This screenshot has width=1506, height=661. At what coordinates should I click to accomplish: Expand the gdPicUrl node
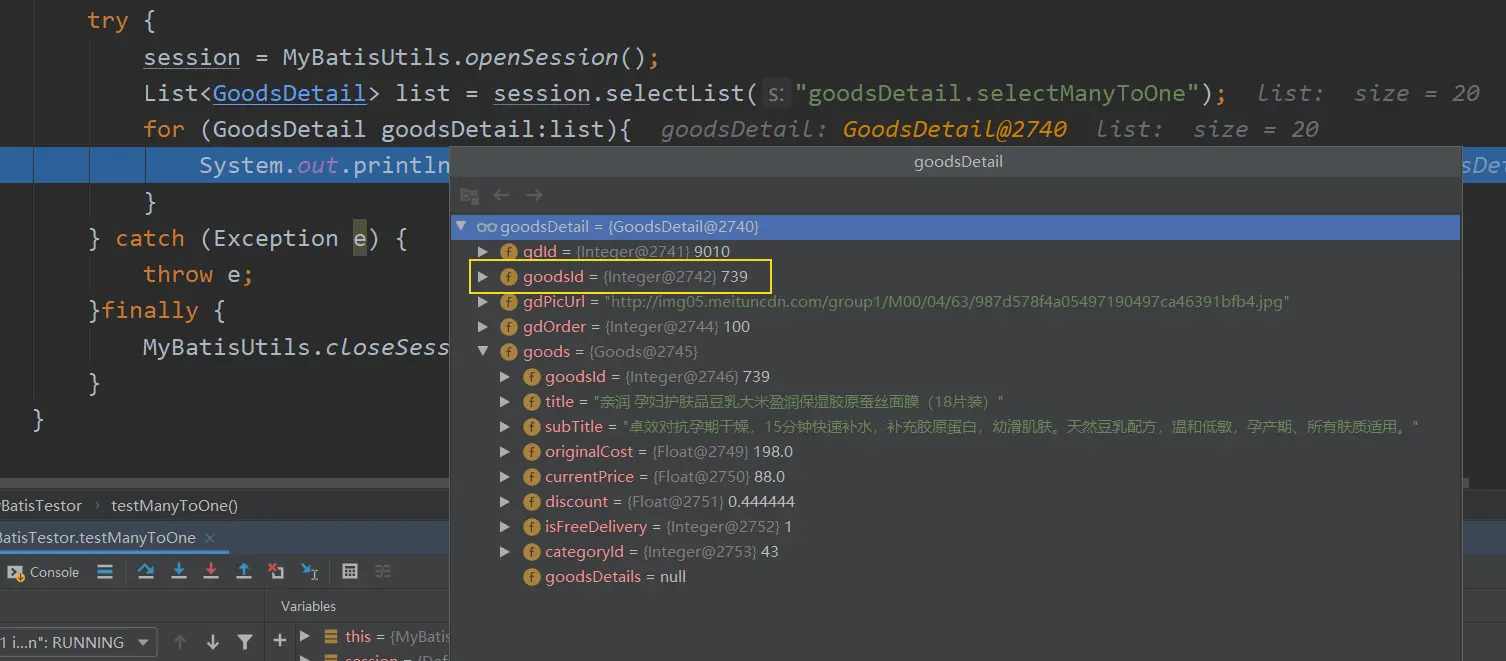[x=483, y=302]
